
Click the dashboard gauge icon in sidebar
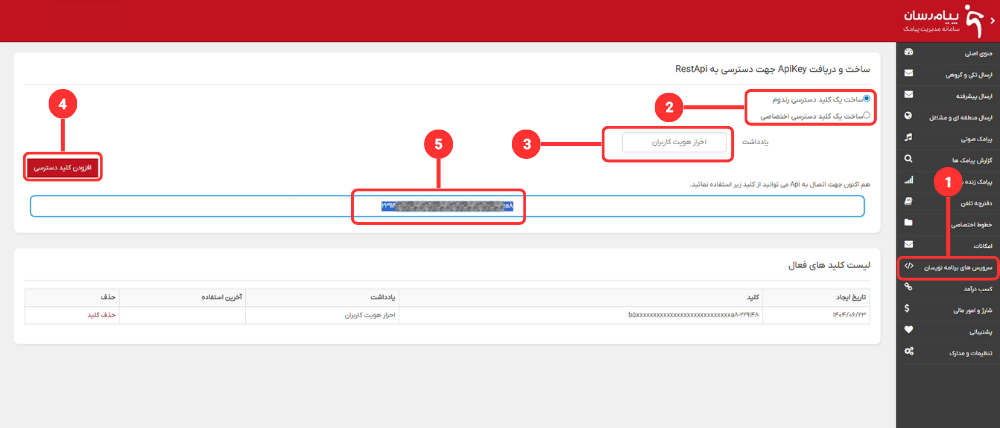pos(908,52)
